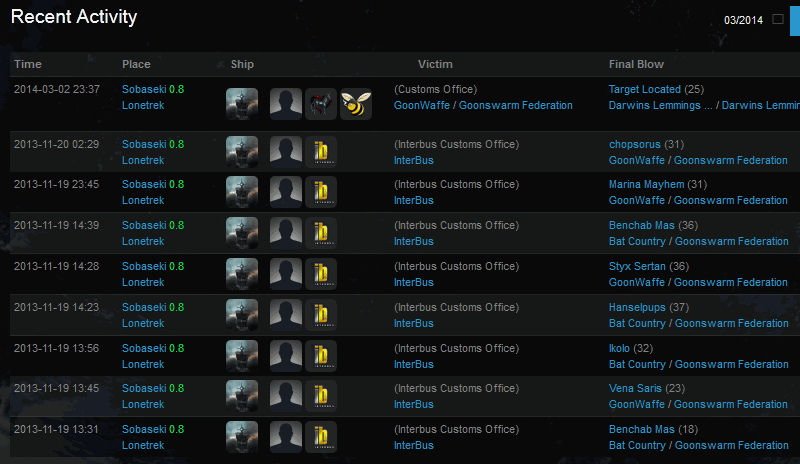This screenshot has width=800, height=464.
Task: Open Benchab Mas link in 13:31 row
Action: click(x=641, y=430)
